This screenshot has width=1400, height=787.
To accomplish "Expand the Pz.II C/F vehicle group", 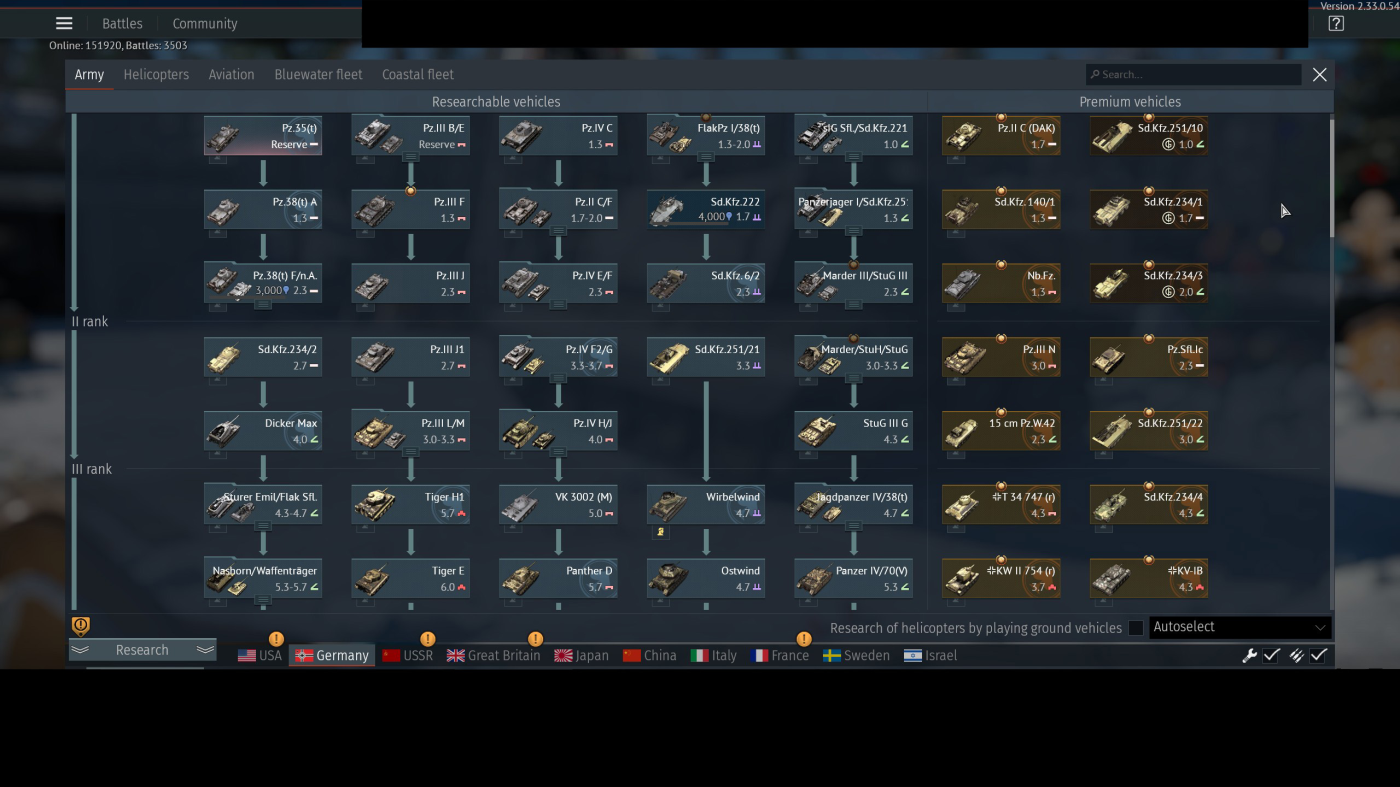I will click(558, 231).
